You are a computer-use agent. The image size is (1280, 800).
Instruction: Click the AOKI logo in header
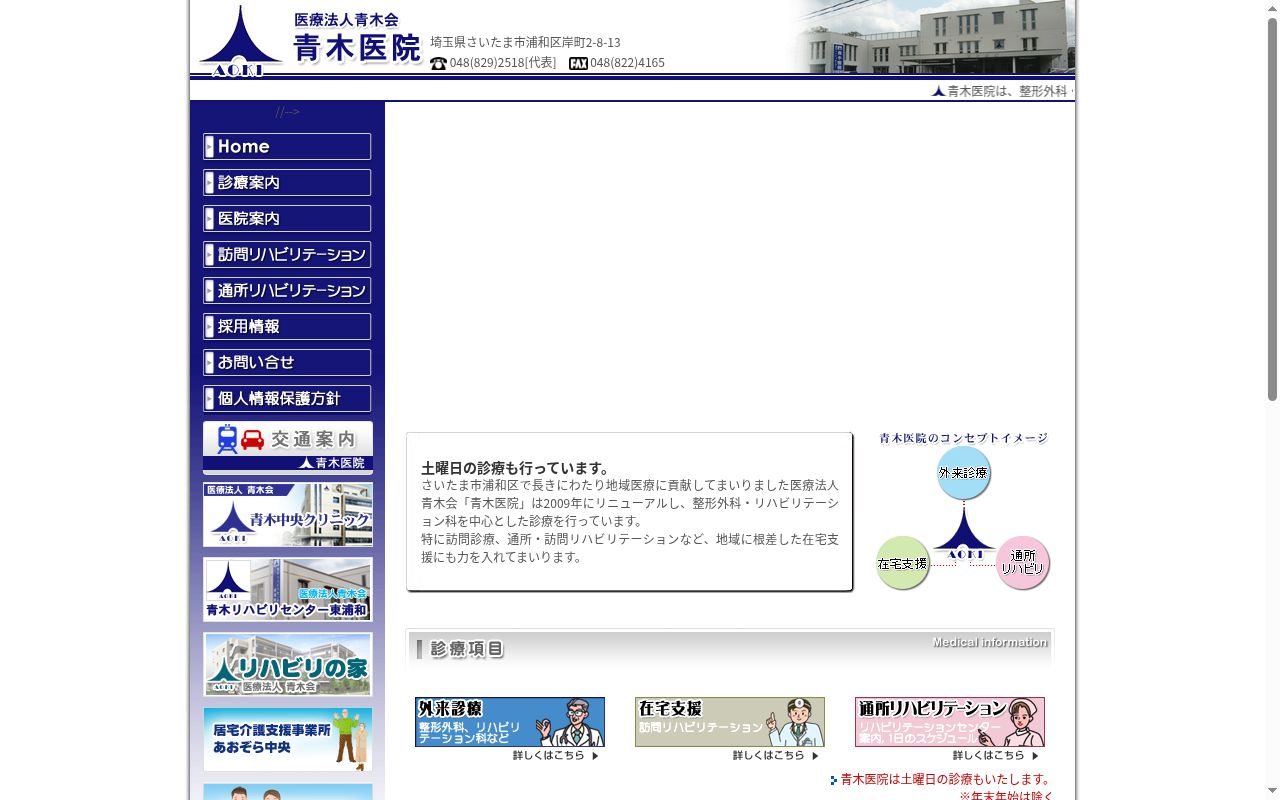pos(240,41)
